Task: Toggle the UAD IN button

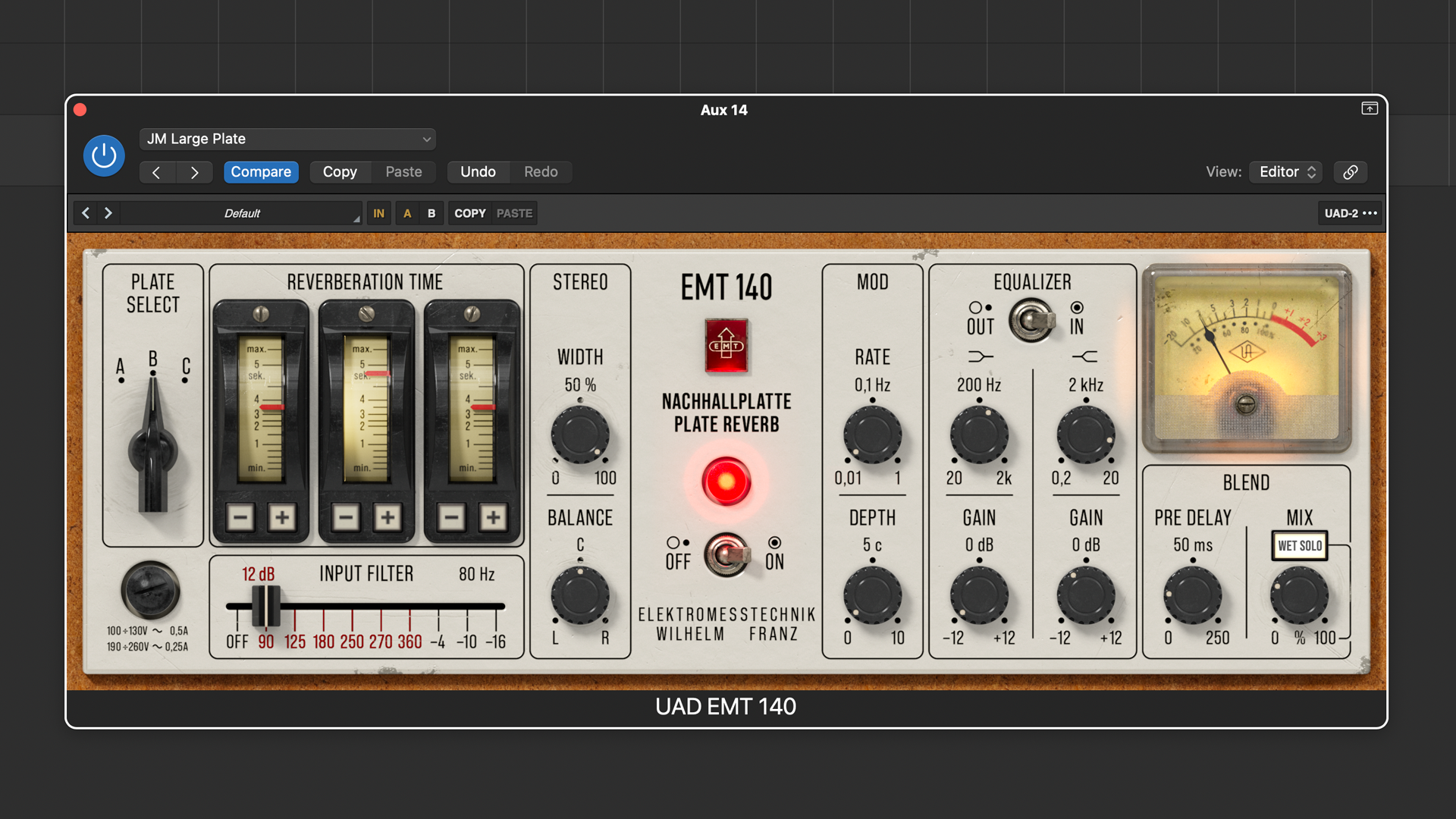Action: (x=378, y=213)
